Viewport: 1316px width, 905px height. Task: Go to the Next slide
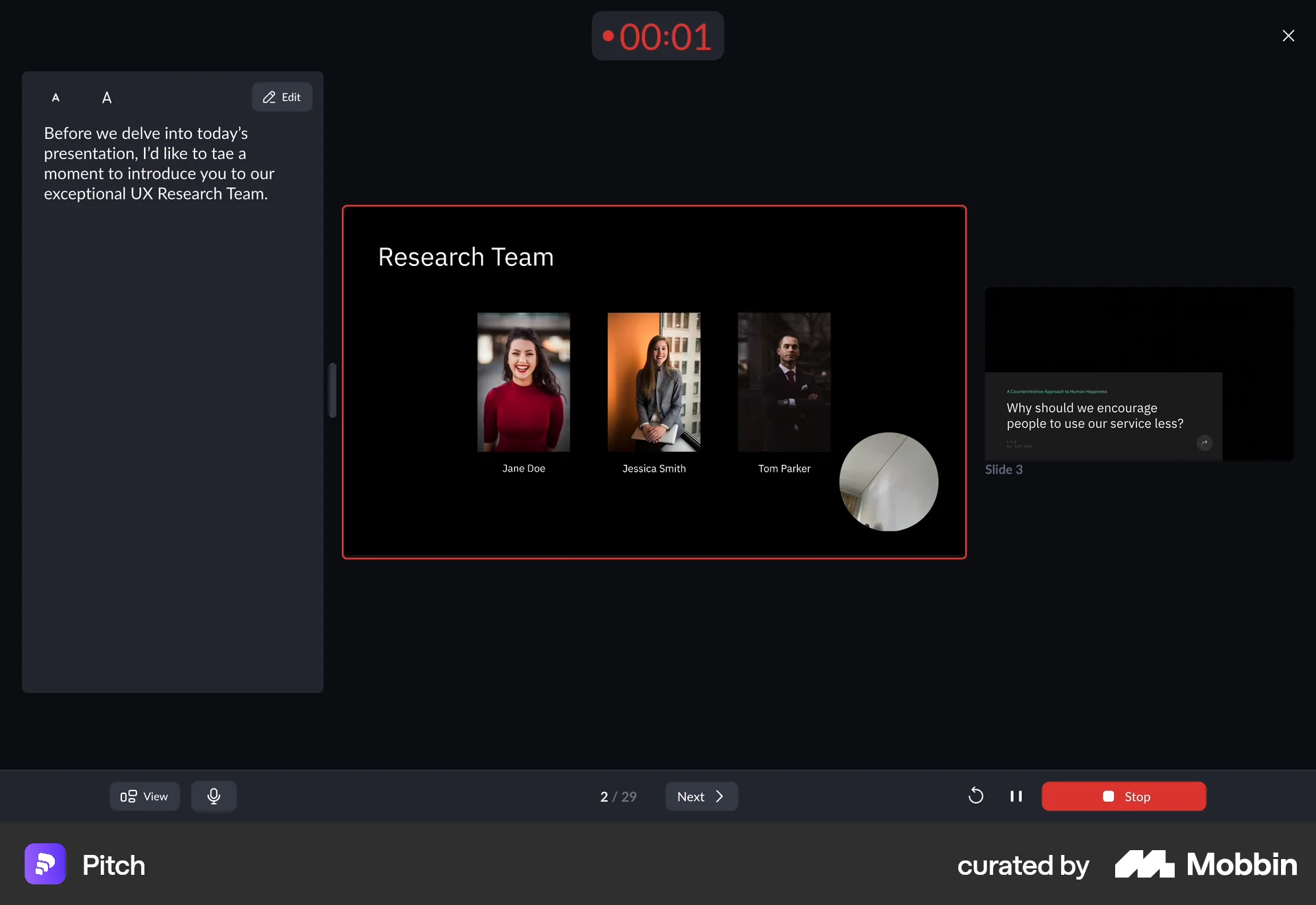(701, 796)
